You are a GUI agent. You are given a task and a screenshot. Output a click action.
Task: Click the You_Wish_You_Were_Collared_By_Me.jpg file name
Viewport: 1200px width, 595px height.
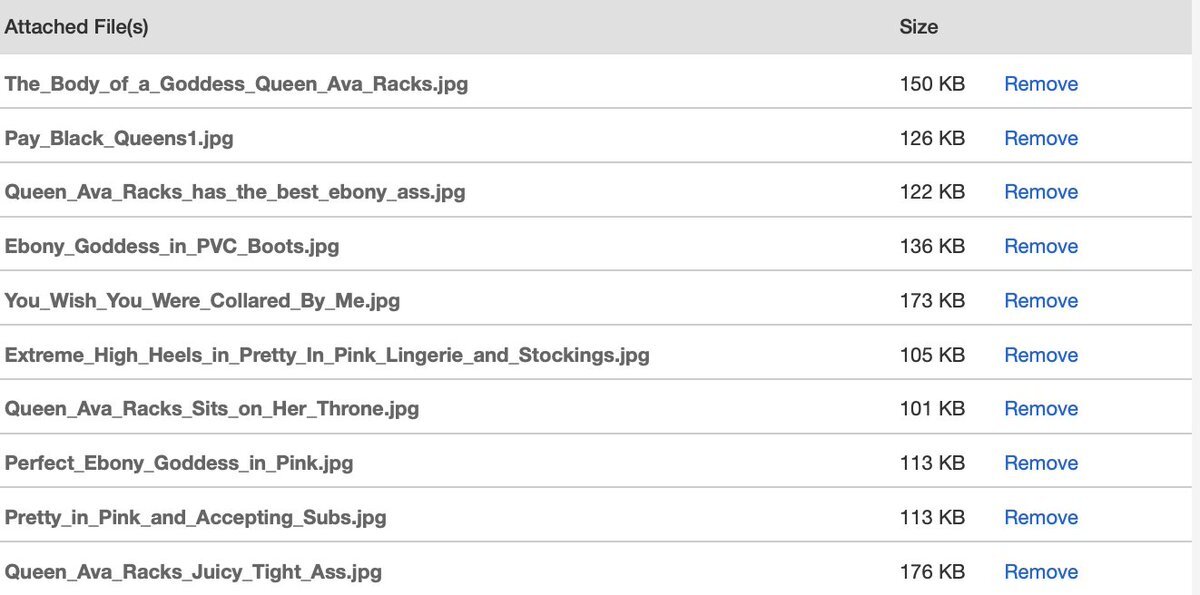202,300
